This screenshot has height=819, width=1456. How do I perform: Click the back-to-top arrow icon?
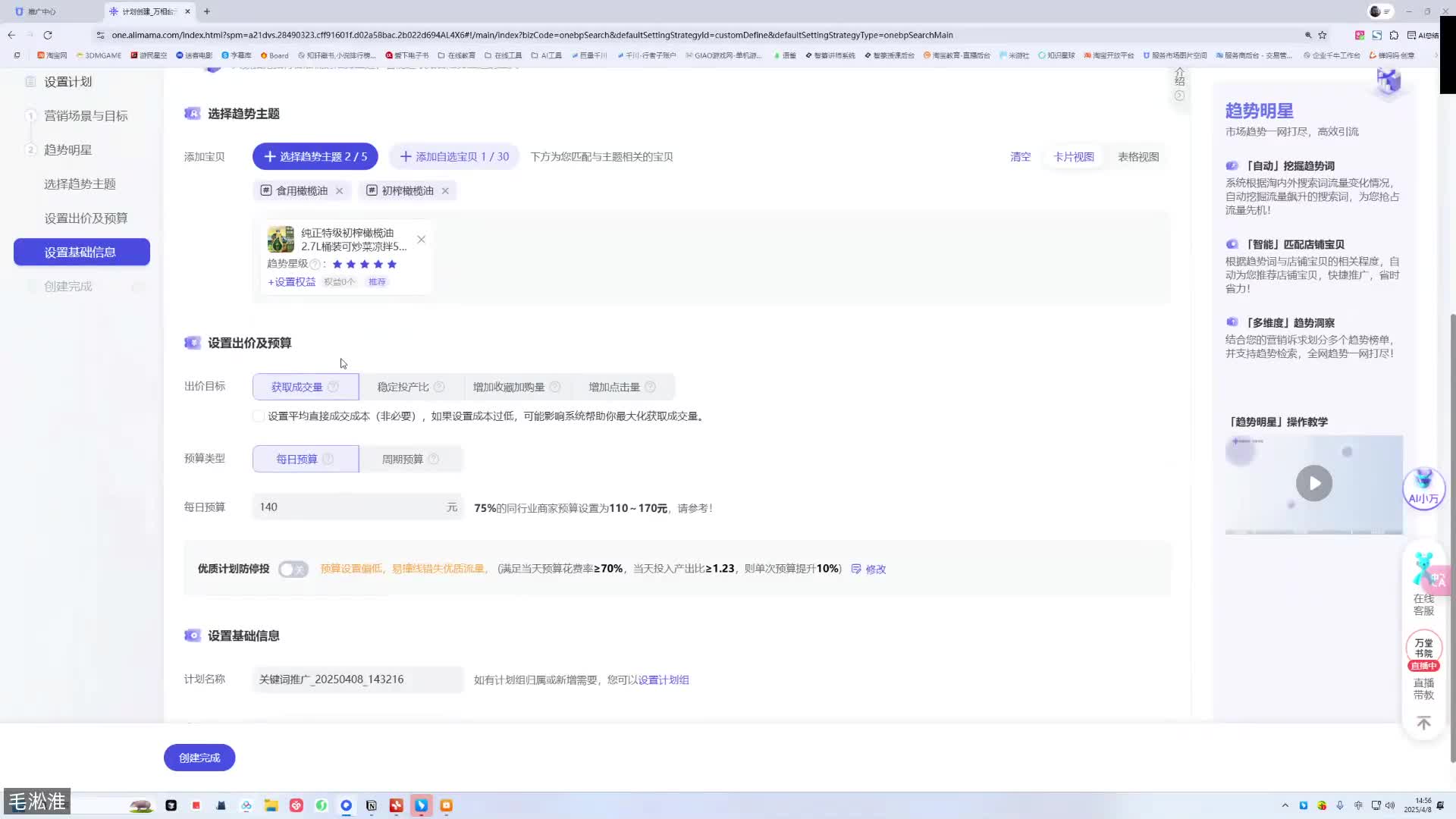pyautogui.click(x=1423, y=722)
